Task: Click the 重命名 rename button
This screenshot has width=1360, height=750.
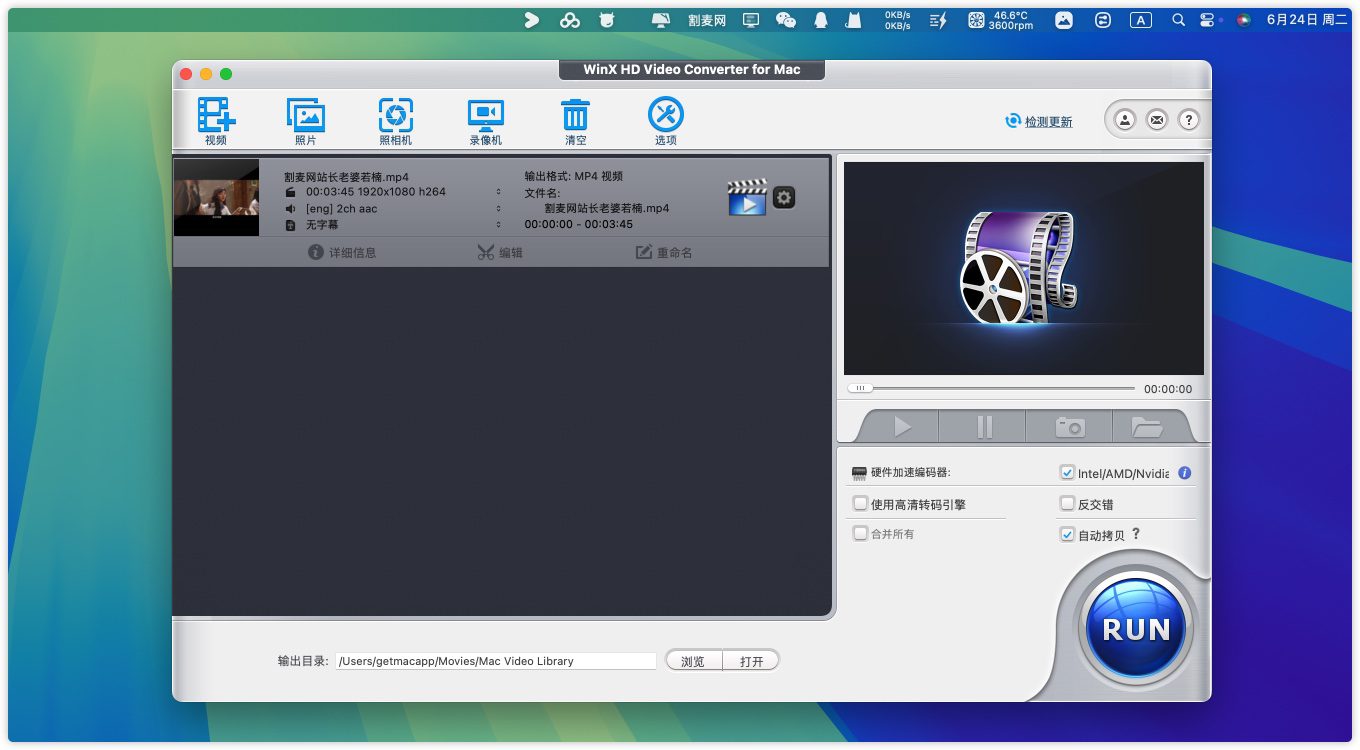Action: [x=664, y=253]
